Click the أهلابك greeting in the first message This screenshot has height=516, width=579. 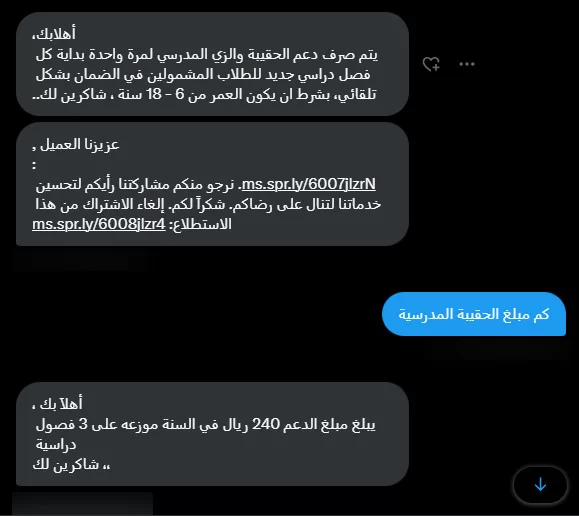[x=54, y=34]
